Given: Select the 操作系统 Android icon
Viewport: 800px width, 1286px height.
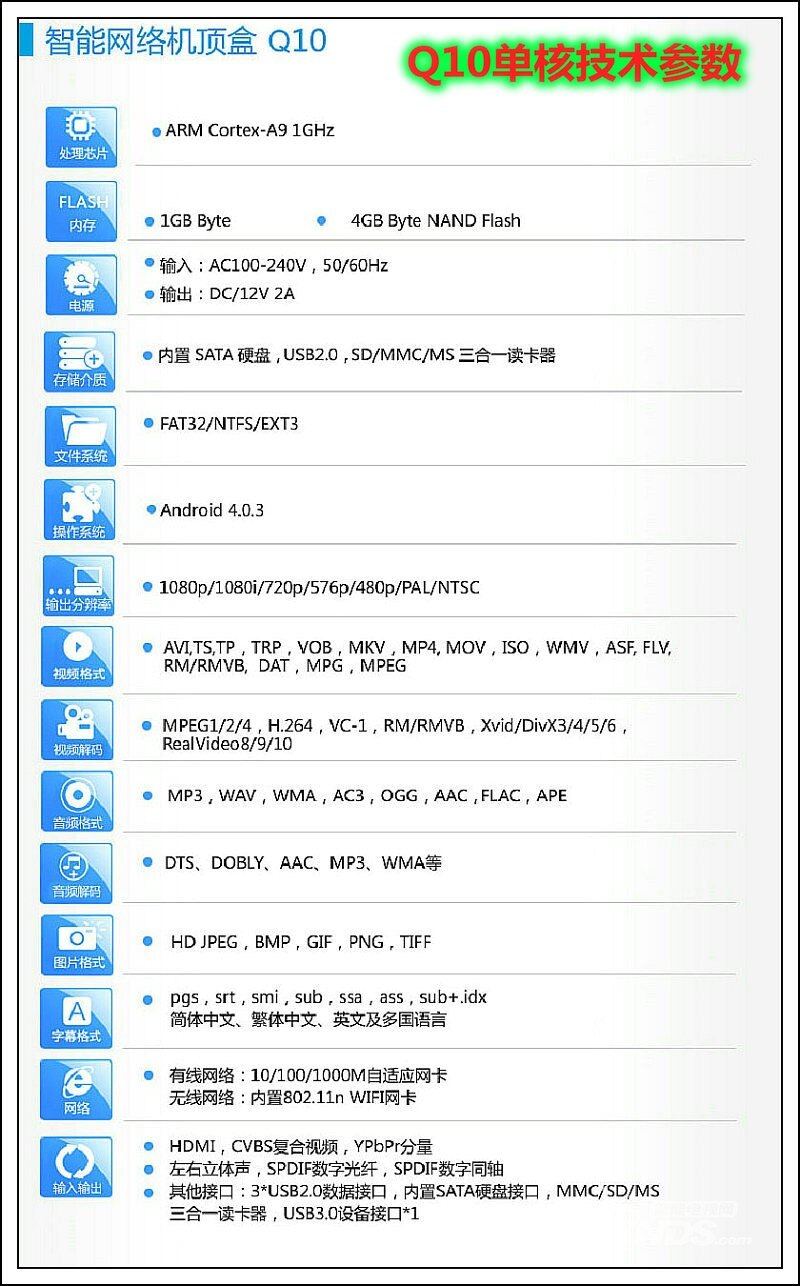Looking at the screenshot, I should click(x=80, y=510).
